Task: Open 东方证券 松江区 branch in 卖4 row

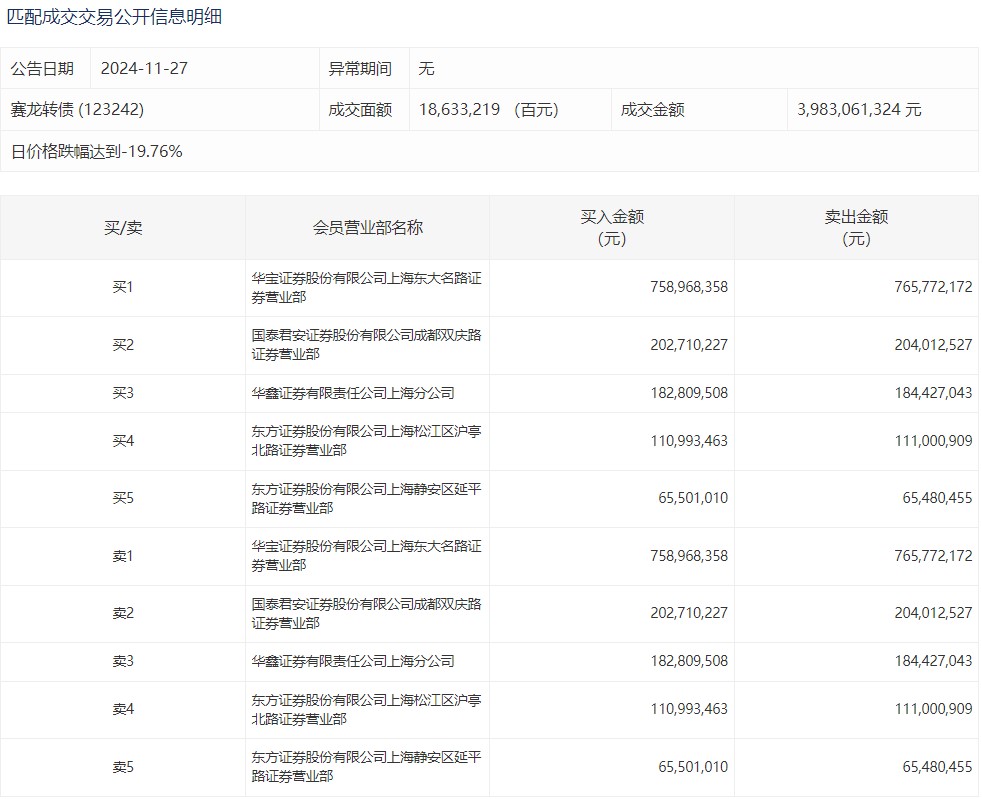Action: tap(366, 709)
